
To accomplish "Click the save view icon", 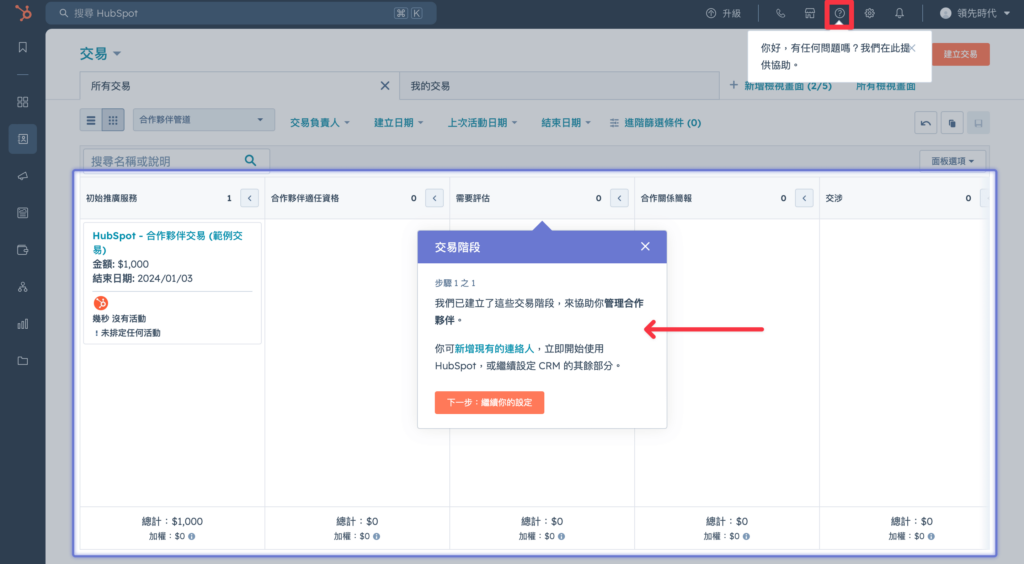I will point(978,123).
